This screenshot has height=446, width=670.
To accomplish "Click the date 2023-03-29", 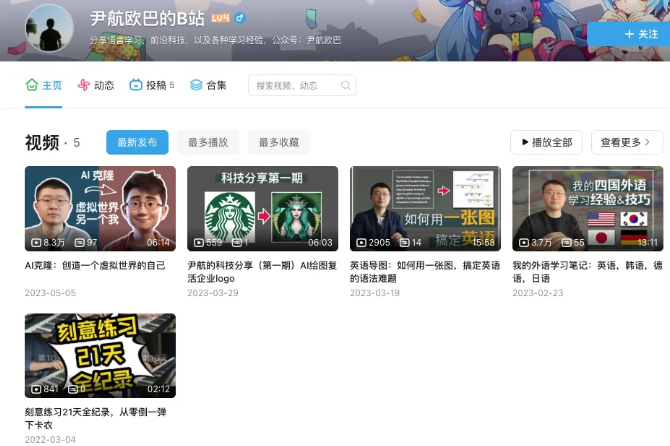I will click(x=213, y=293).
